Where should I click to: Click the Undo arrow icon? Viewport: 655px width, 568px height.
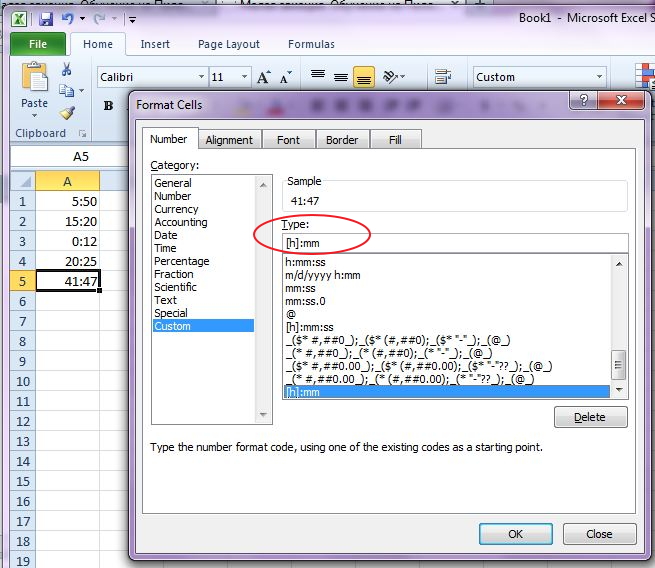[68, 19]
